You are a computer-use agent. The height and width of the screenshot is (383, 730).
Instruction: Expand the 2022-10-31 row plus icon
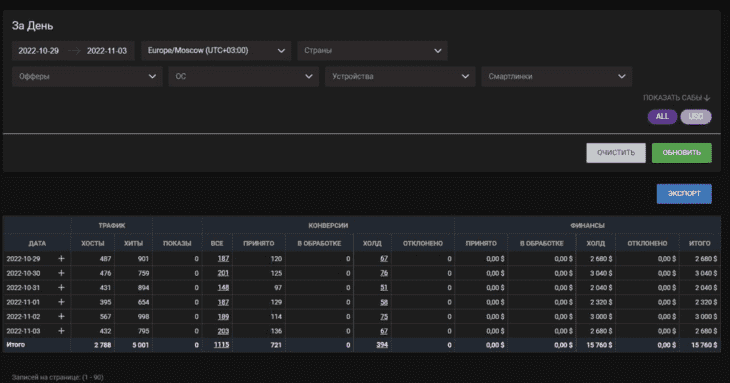pos(61,288)
